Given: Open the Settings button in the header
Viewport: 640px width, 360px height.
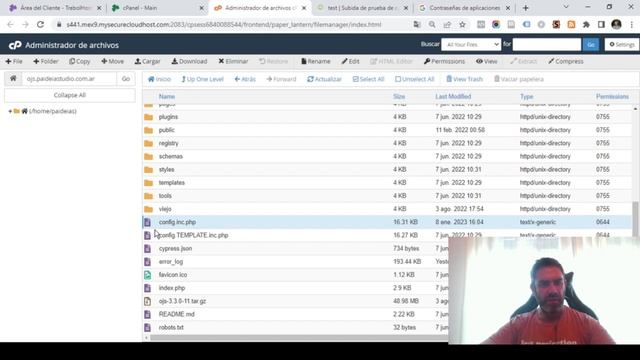Looking at the screenshot, I should point(621,44).
